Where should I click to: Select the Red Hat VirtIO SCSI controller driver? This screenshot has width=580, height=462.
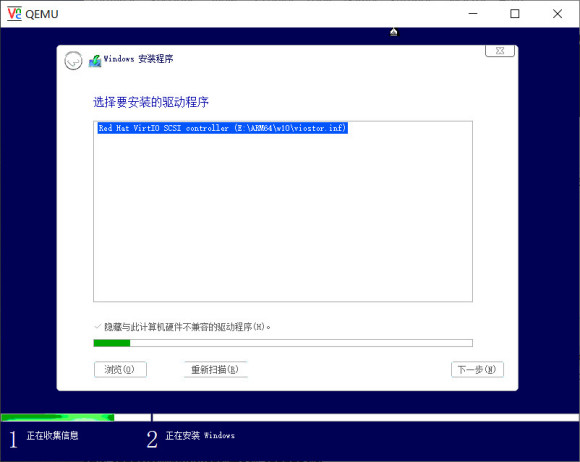pyautogui.click(x=222, y=128)
